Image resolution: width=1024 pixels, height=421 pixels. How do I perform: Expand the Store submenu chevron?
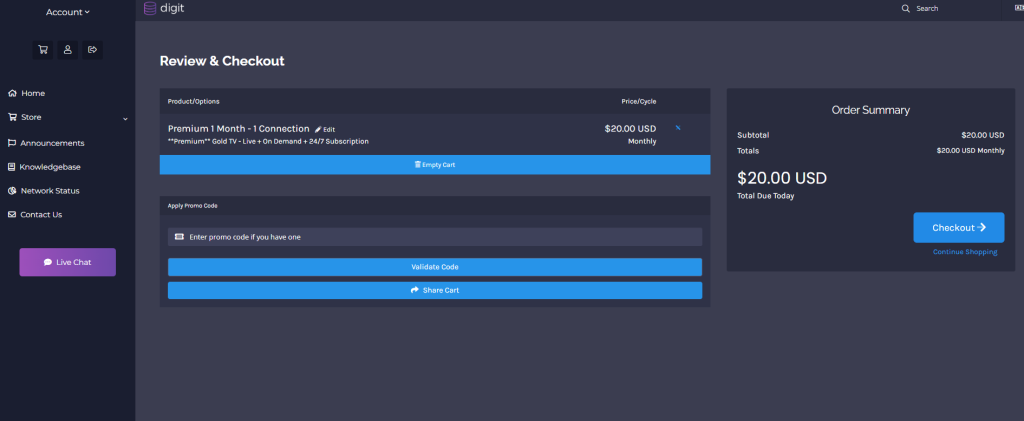[x=125, y=118]
